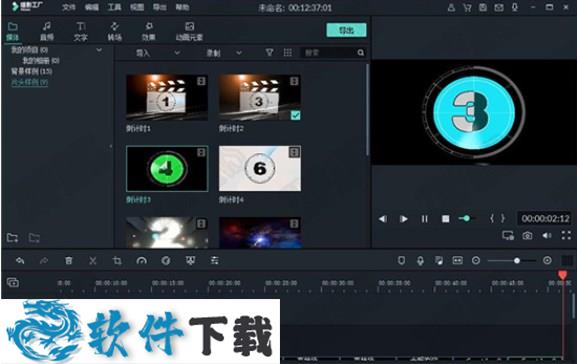Click the new folder icon in library
The image size is (577, 364).
(x=13, y=238)
